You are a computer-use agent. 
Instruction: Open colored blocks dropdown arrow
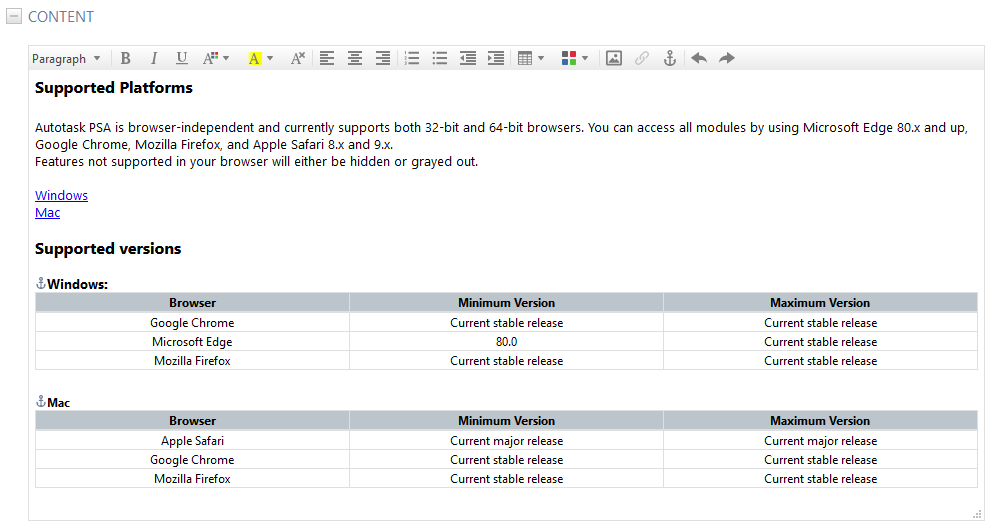tap(584, 58)
